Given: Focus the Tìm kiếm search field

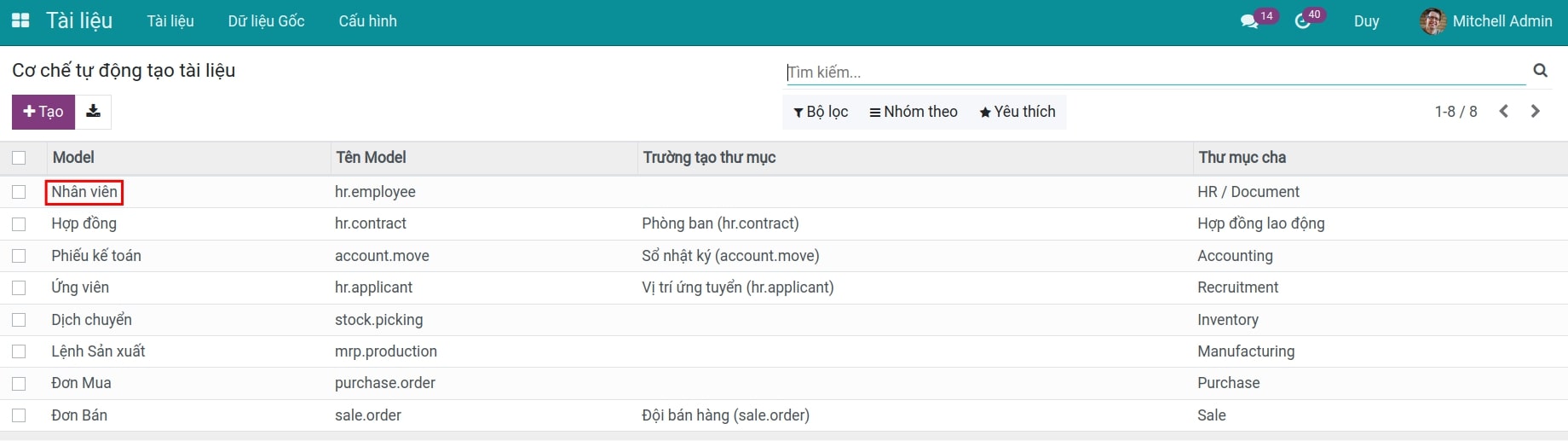Looking at the screenshot, I should pos(1155,73).
